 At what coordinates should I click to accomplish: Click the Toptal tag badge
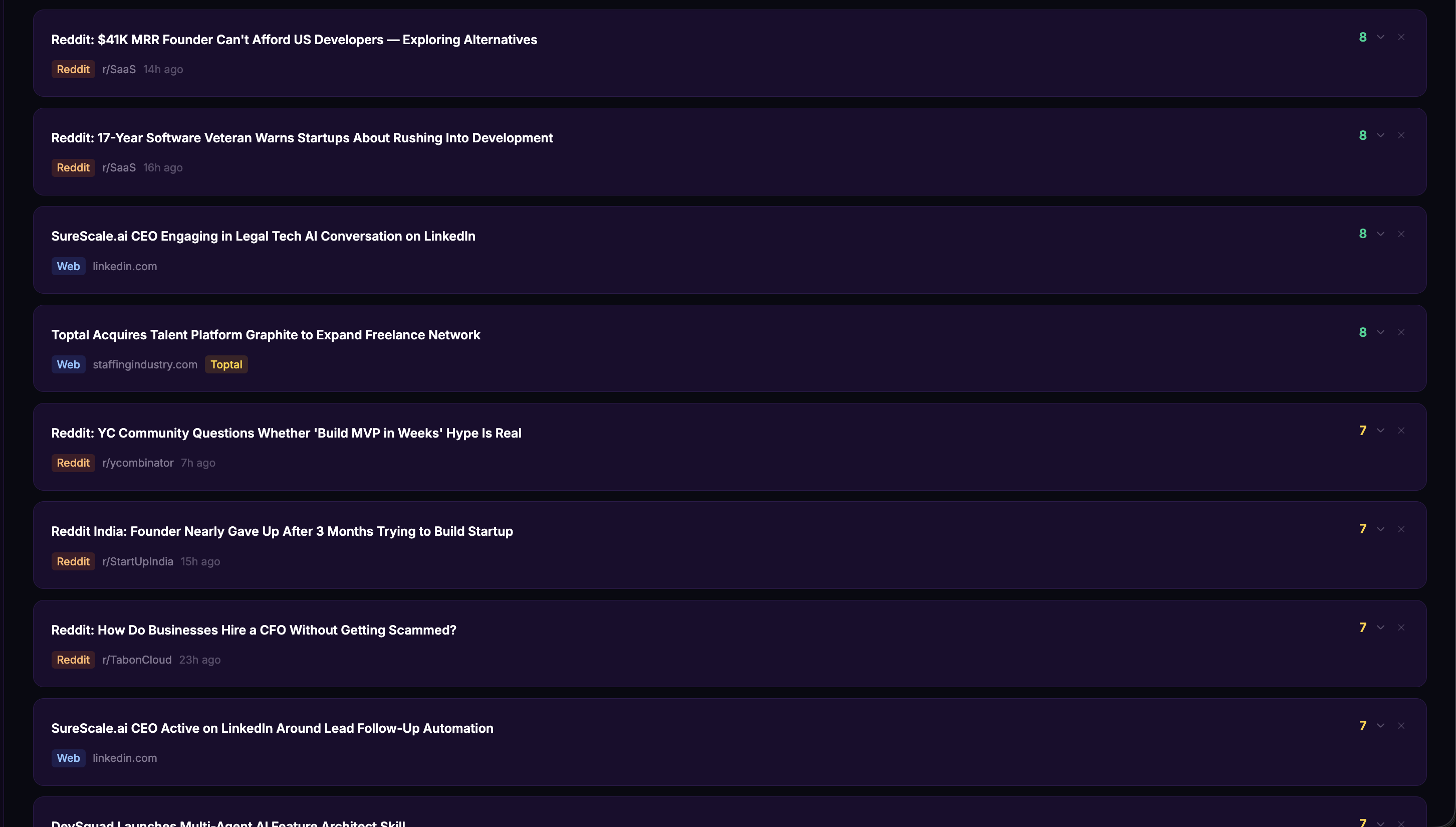click(x=226, y=365)
